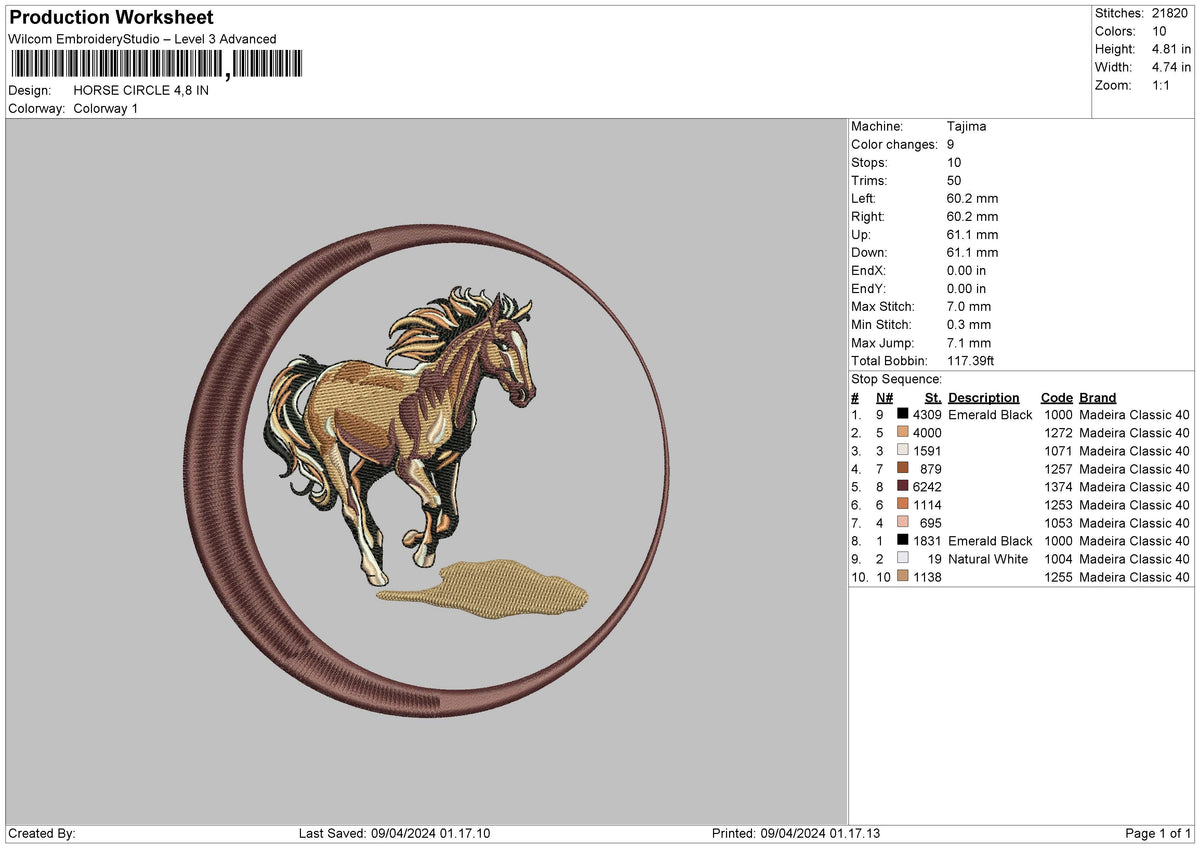Click the Brand column header
The image size is (1200, 848).
tap(1096, 397)
